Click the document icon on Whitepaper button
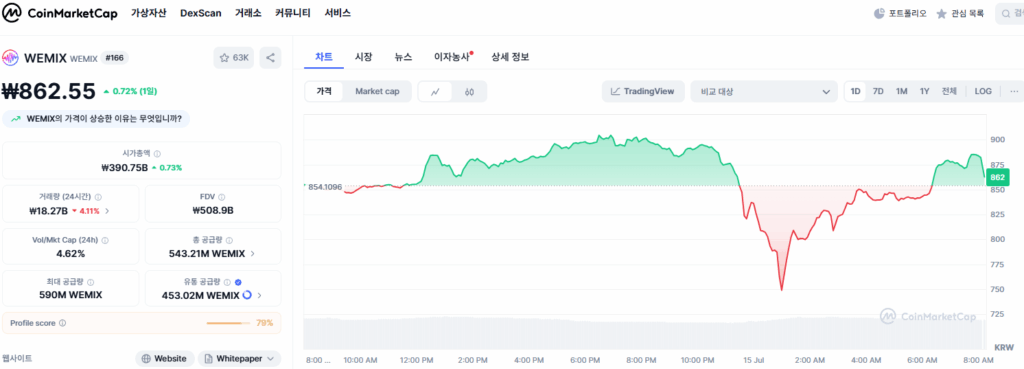The width and height of the screenshot is (1024, 369). (x=208, y=359)
